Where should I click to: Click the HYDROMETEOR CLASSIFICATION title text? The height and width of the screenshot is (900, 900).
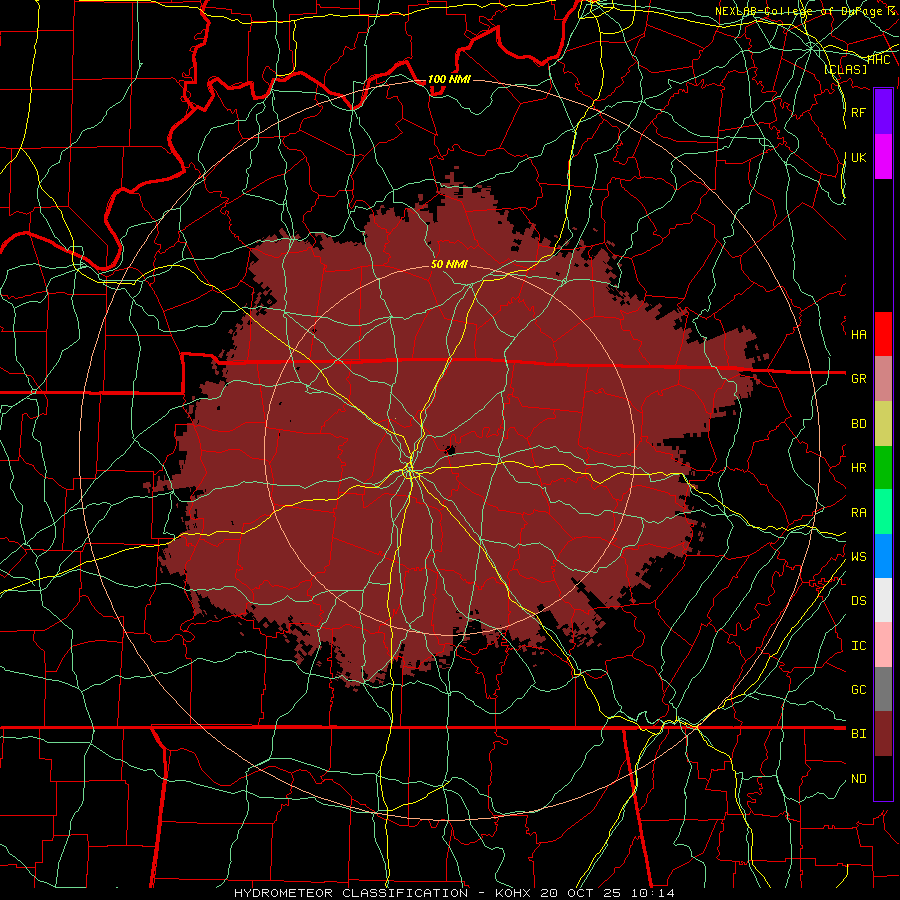(351, 893)
